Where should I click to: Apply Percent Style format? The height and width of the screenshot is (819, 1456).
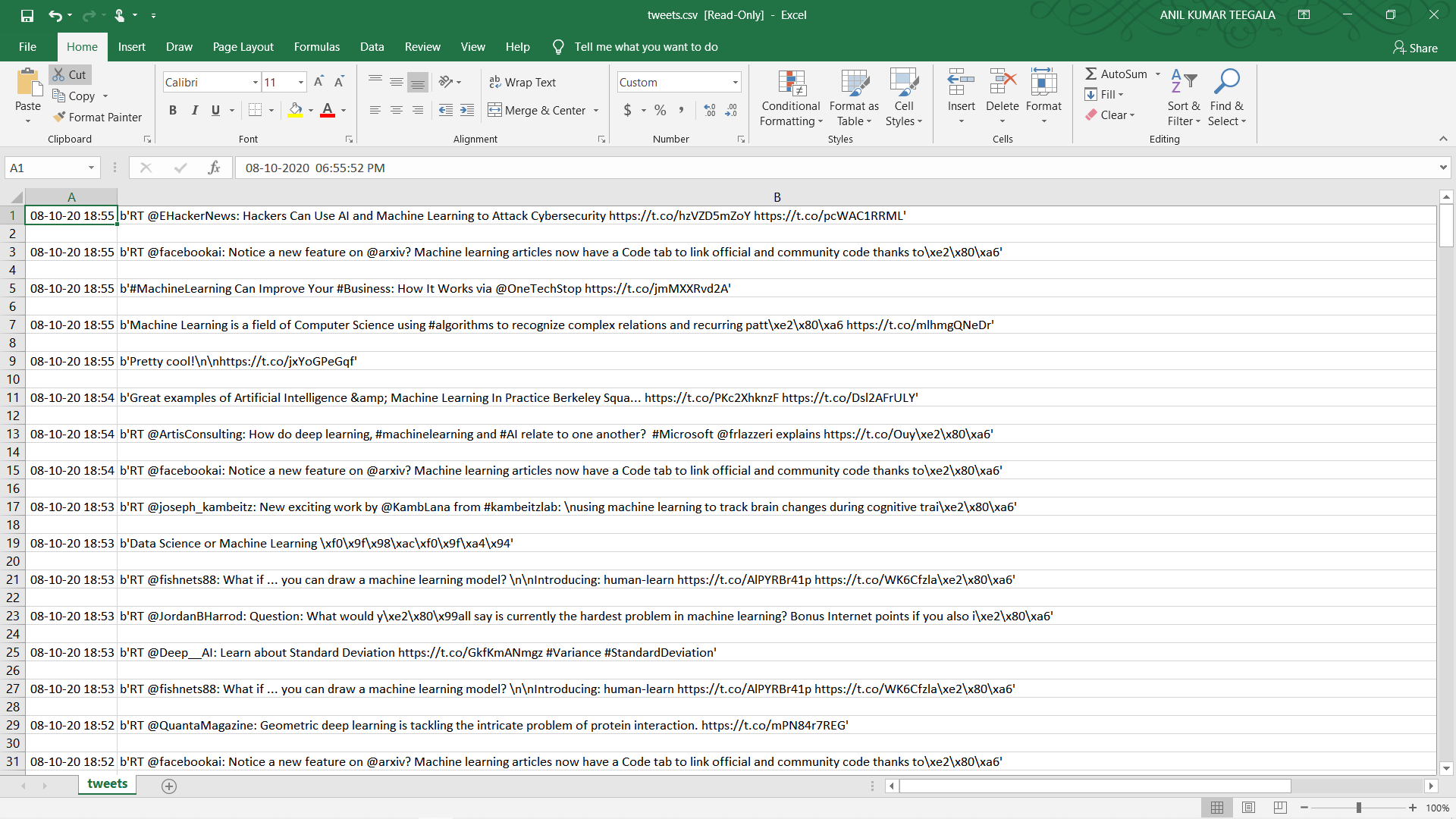[661, 110]
